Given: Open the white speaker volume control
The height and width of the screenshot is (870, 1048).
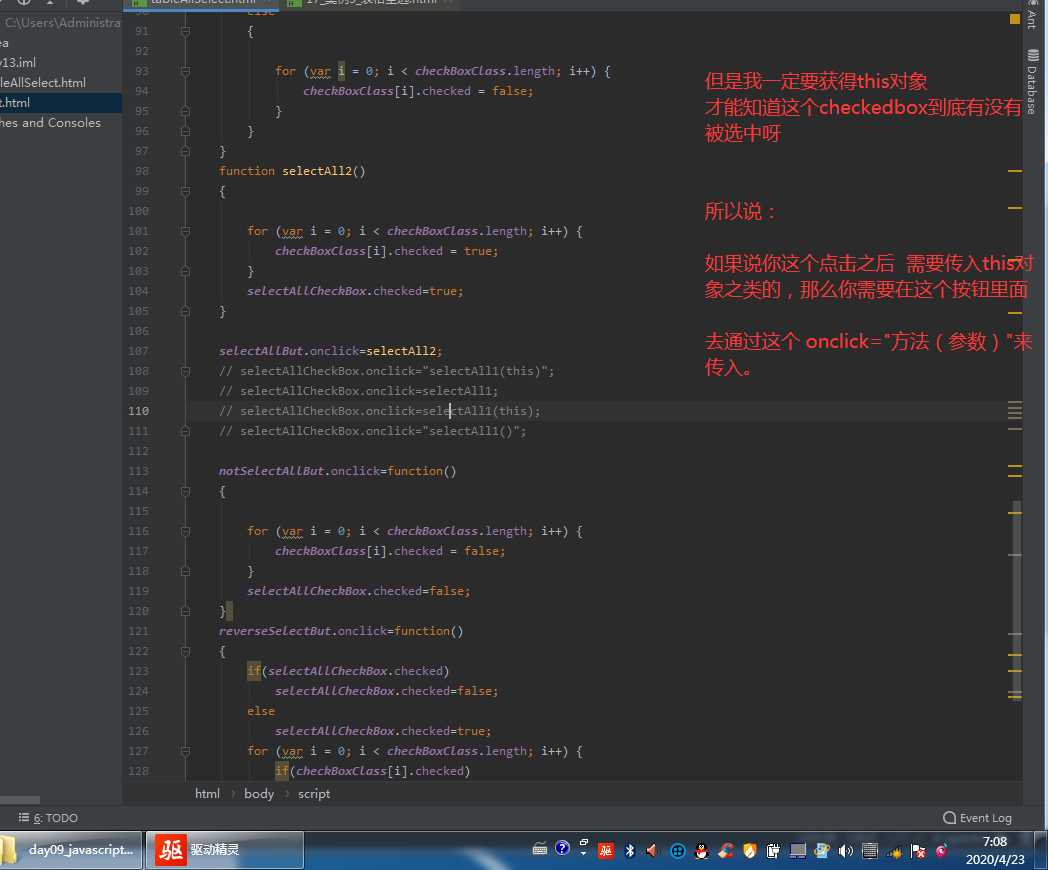Looking at the screenshot, I should click(845, 851).
